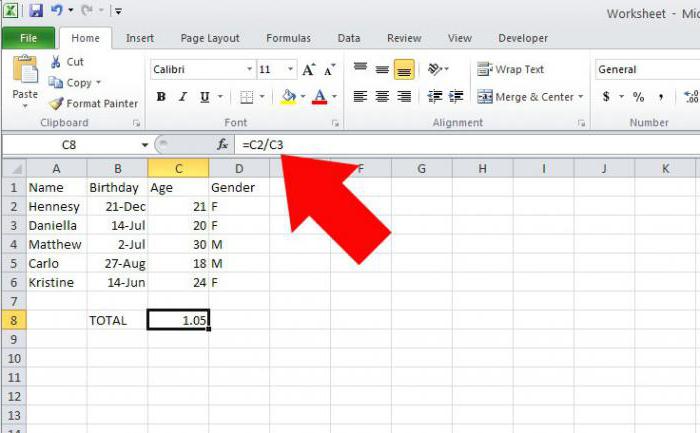Expand the Borders dropdown arrow
This screenshot has height=433, width=700.
coord(262,96)
